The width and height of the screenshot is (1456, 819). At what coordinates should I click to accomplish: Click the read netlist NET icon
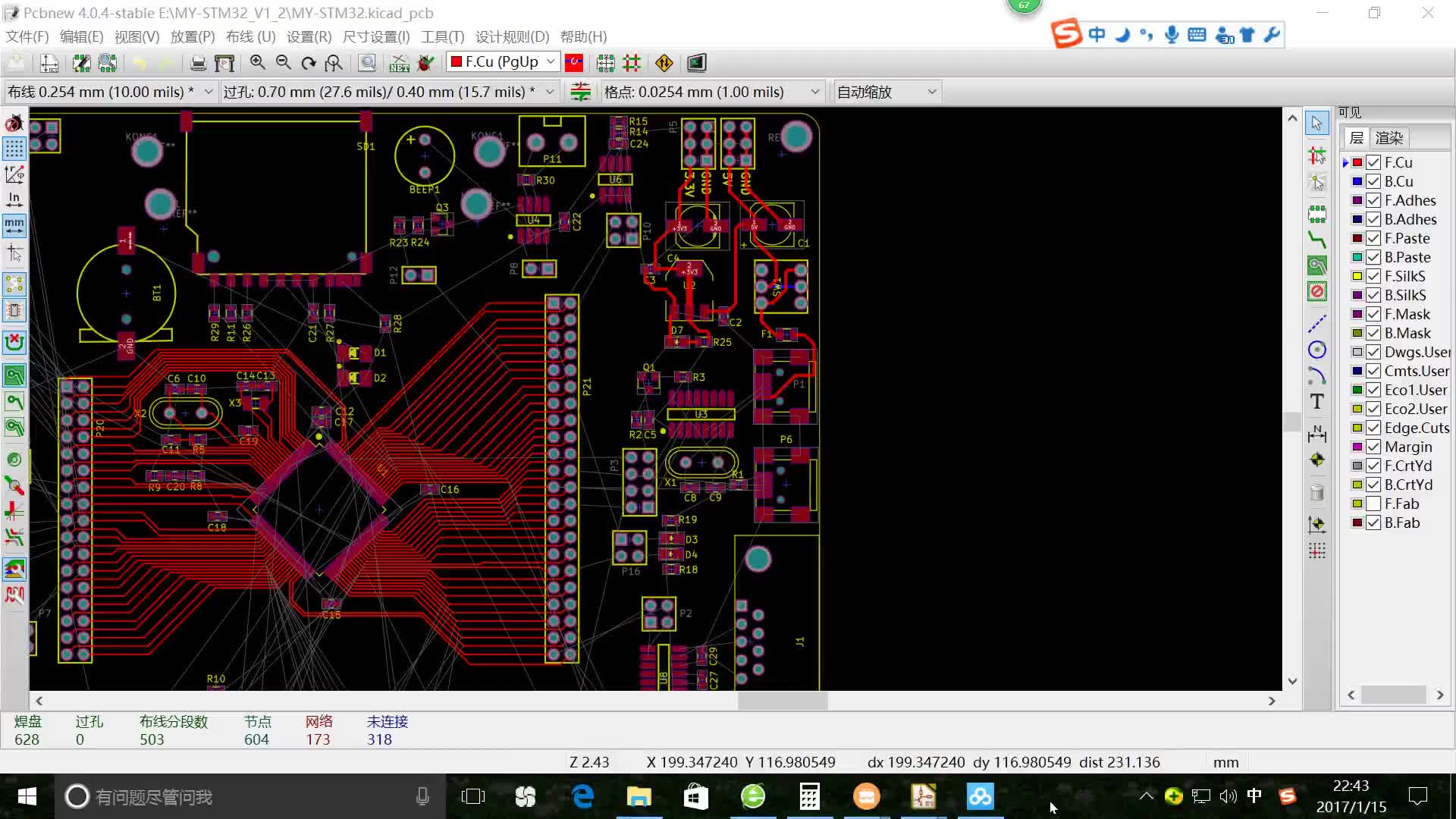400,63
